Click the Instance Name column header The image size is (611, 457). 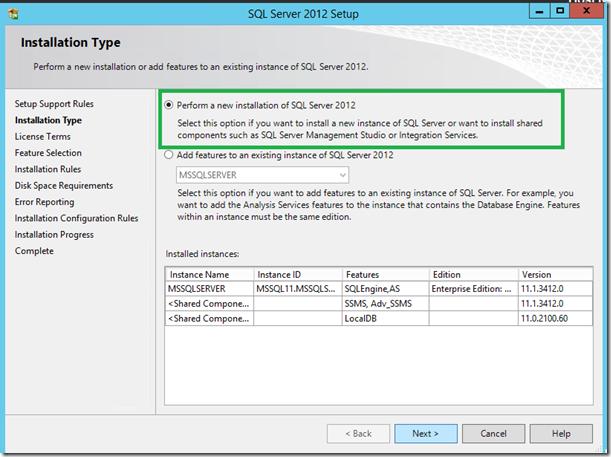210,274
